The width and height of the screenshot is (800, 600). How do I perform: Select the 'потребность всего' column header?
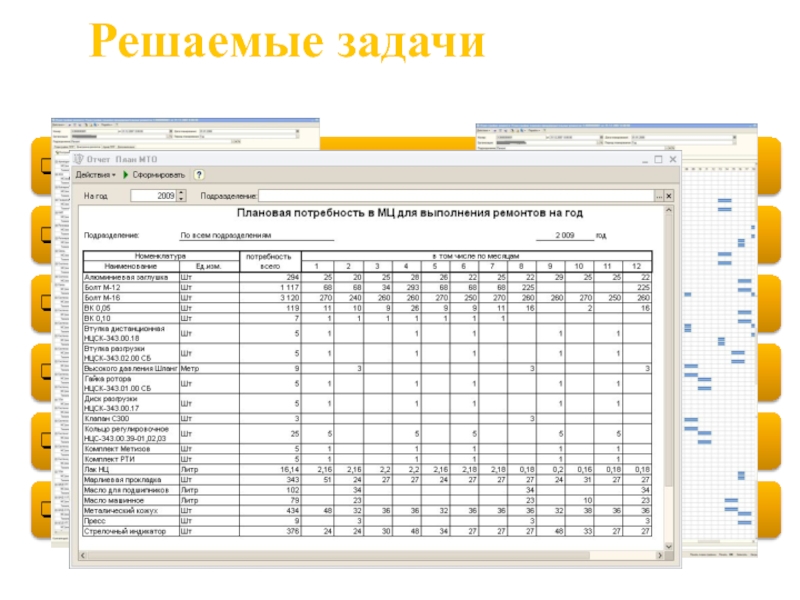pyautogui.click(x=270, y=261)
